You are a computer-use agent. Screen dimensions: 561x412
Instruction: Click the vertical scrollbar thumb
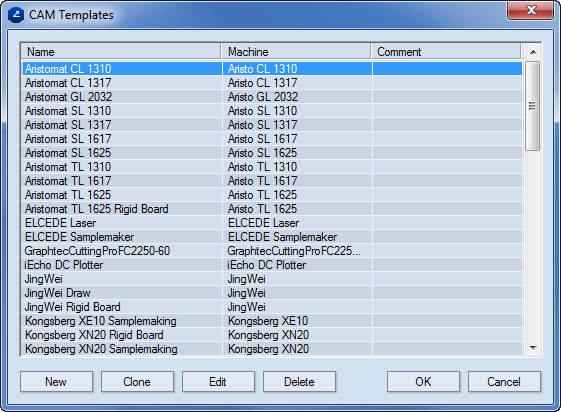click(x=533, y=106)
